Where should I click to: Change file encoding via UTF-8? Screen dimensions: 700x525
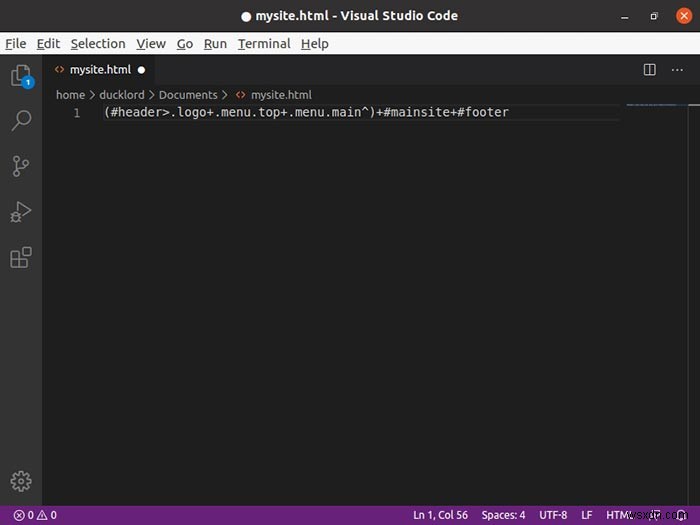coord(553,515)
